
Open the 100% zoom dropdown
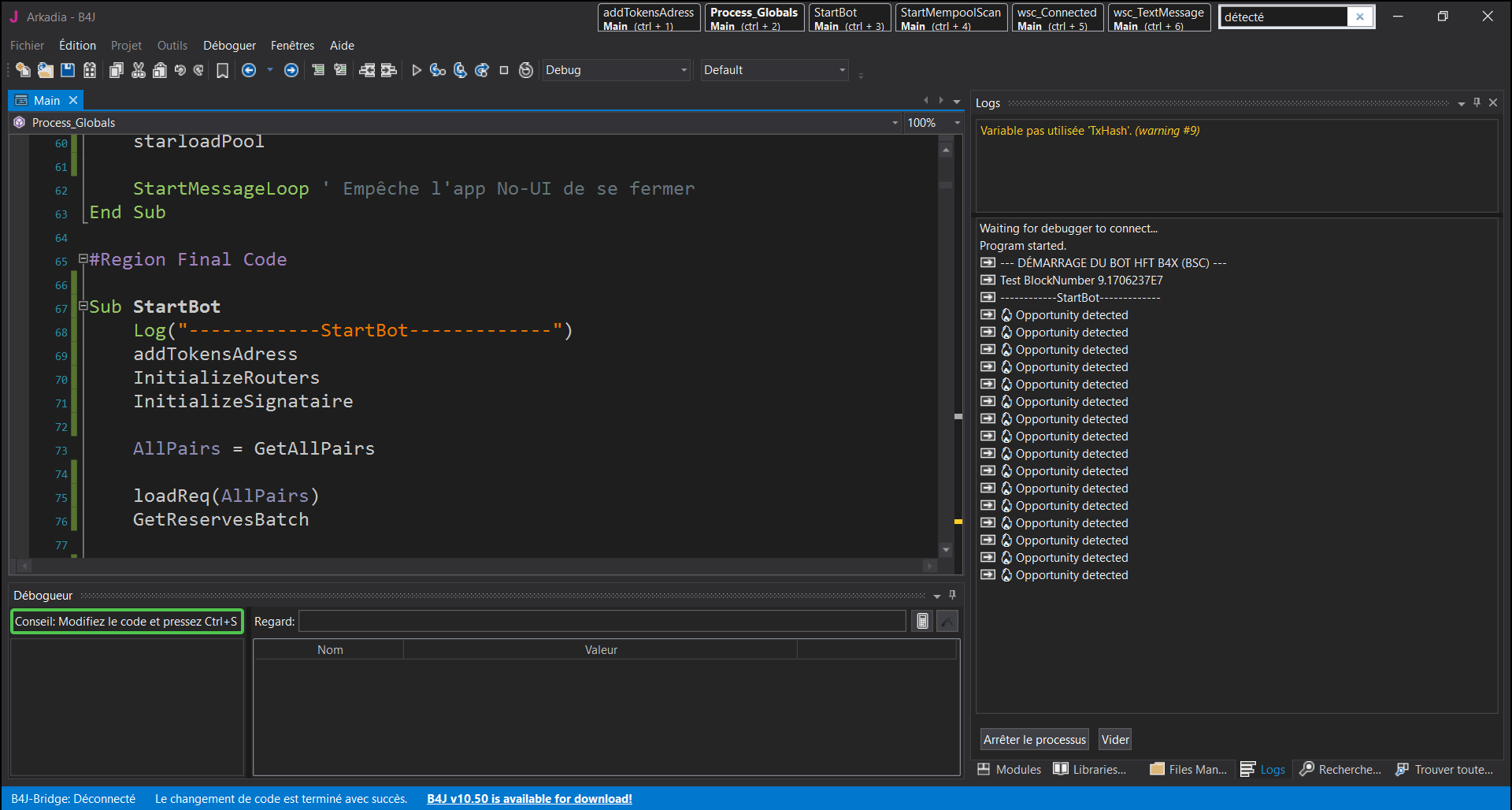tap(957, 123)
